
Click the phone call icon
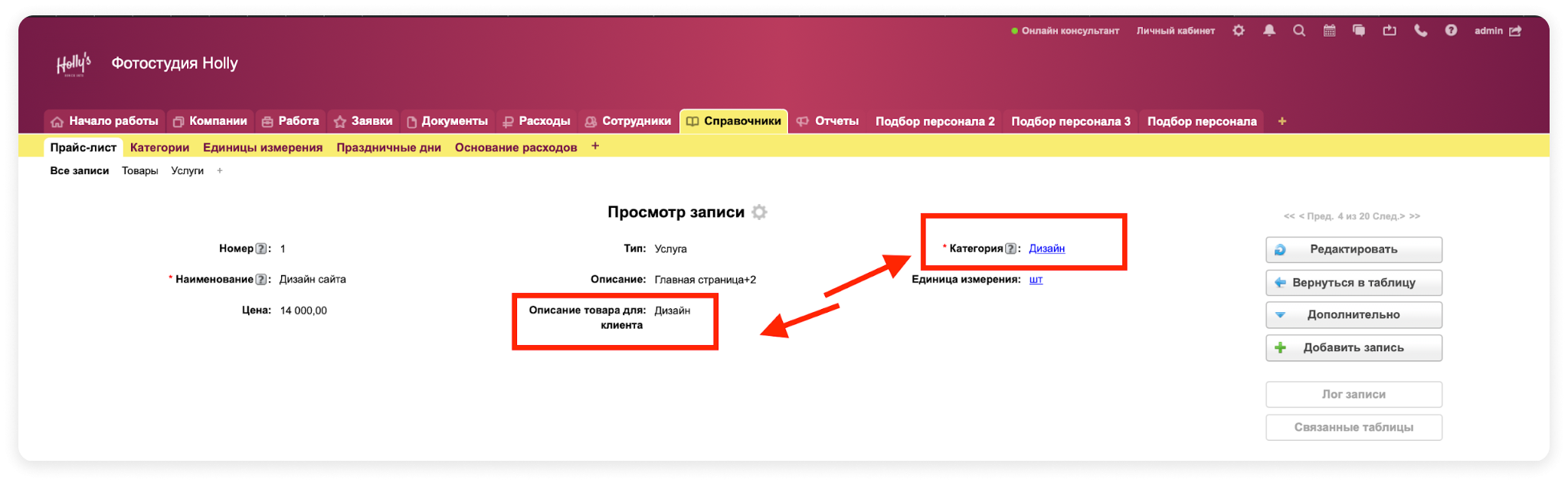point(1420,31)
